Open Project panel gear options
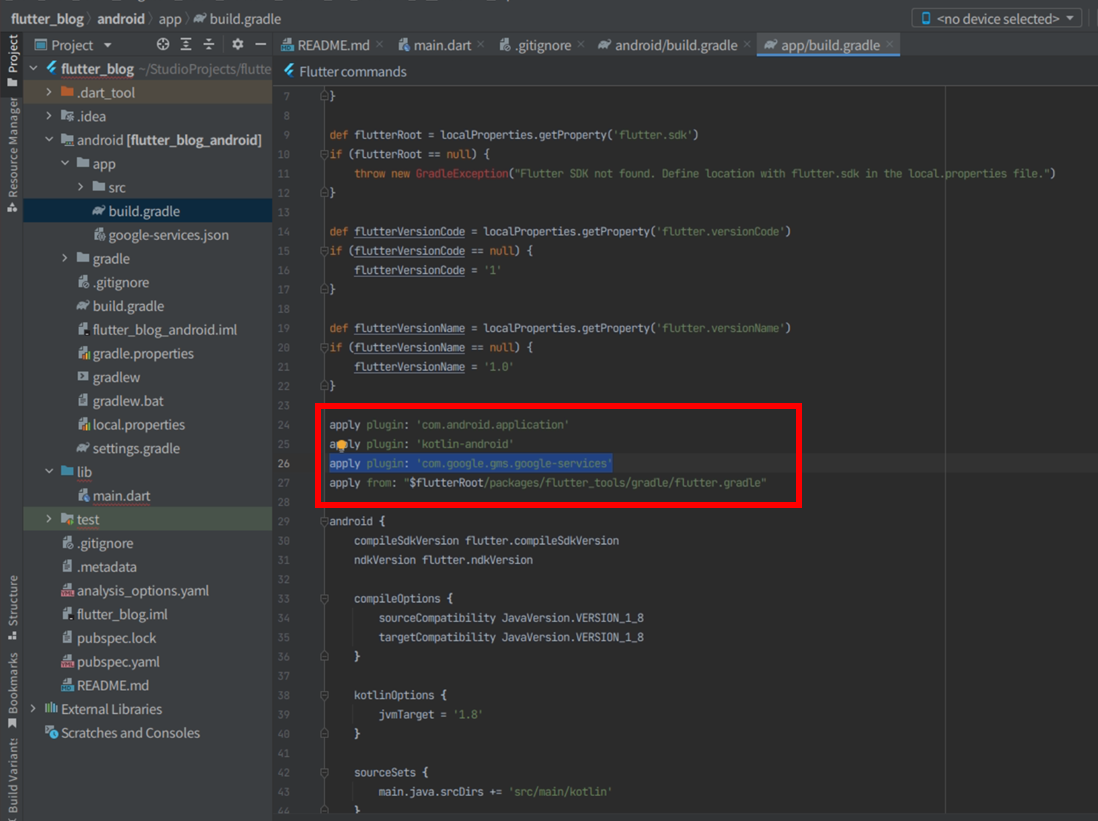The height and width of the screenshot is (821, 1098). coord(237,45)
